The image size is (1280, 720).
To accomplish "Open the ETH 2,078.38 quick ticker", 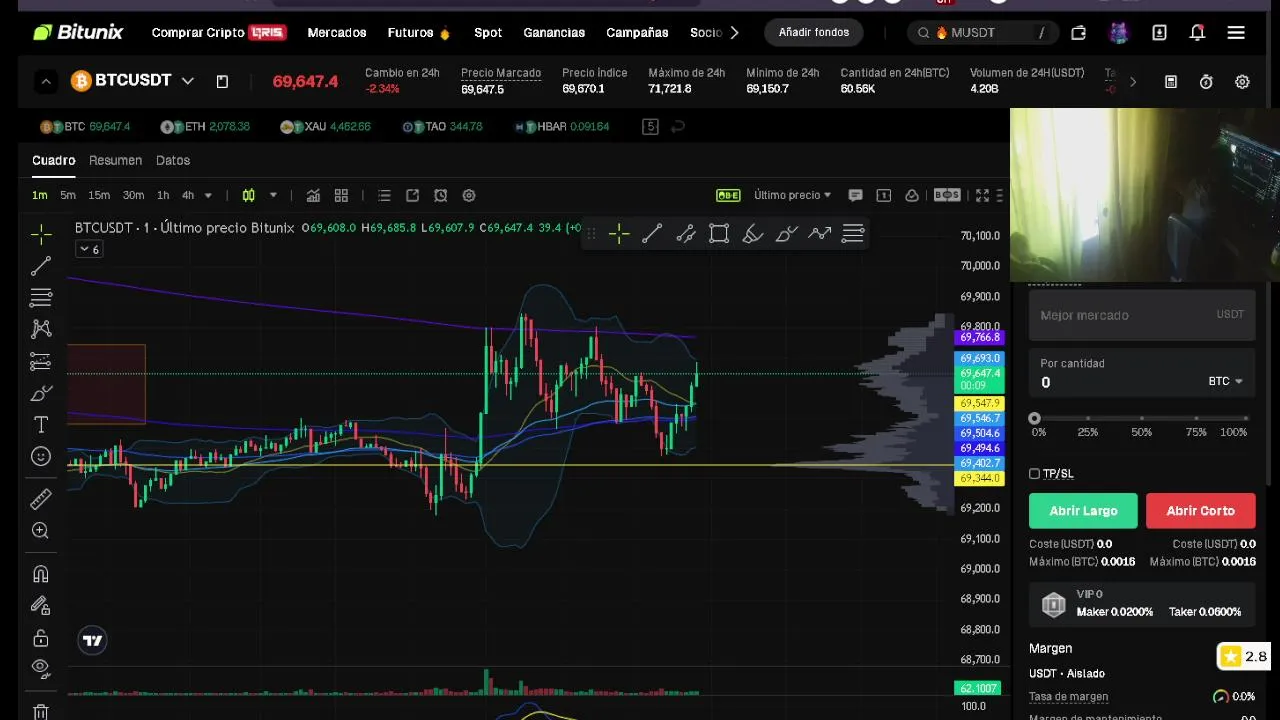I will [x=203, y=127].
